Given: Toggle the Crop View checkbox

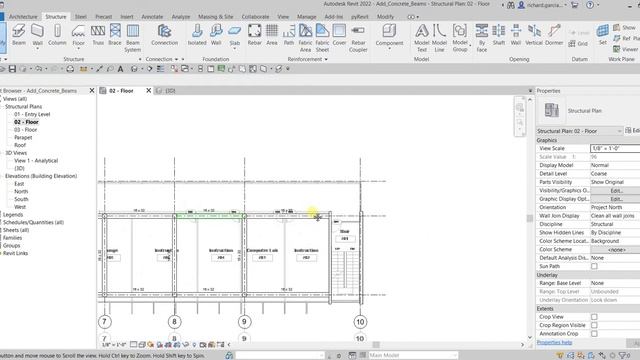Looking at the screenshot, I should pyautogui.click(x=594, y=317).
